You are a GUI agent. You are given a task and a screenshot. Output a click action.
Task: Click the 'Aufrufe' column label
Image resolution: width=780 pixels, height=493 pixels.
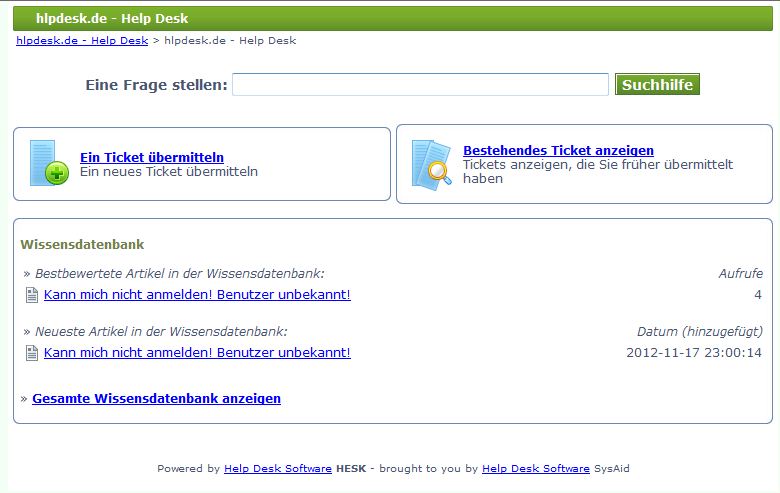pos(741,274)
